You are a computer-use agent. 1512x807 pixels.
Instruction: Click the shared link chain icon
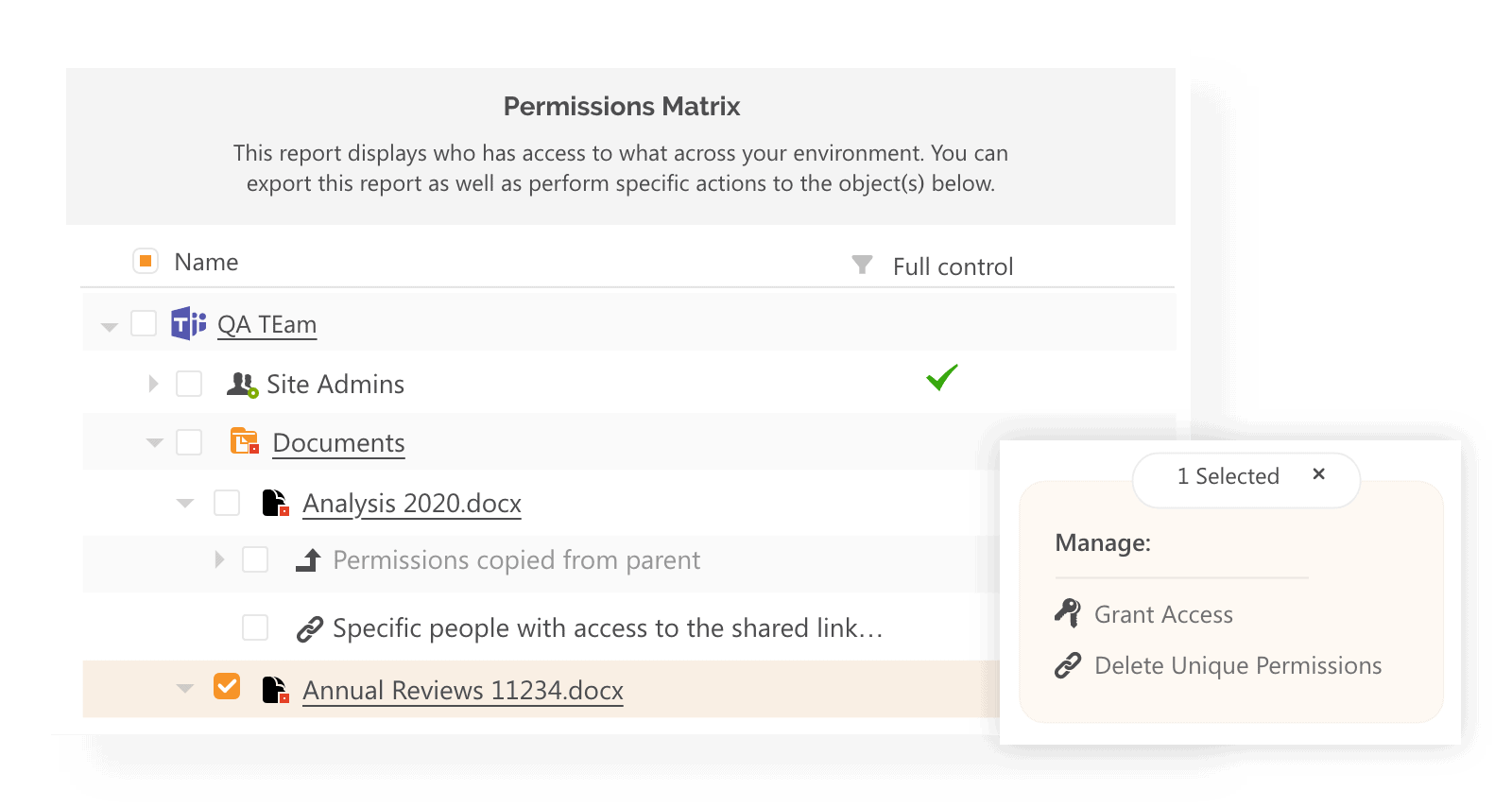point(310,627)
